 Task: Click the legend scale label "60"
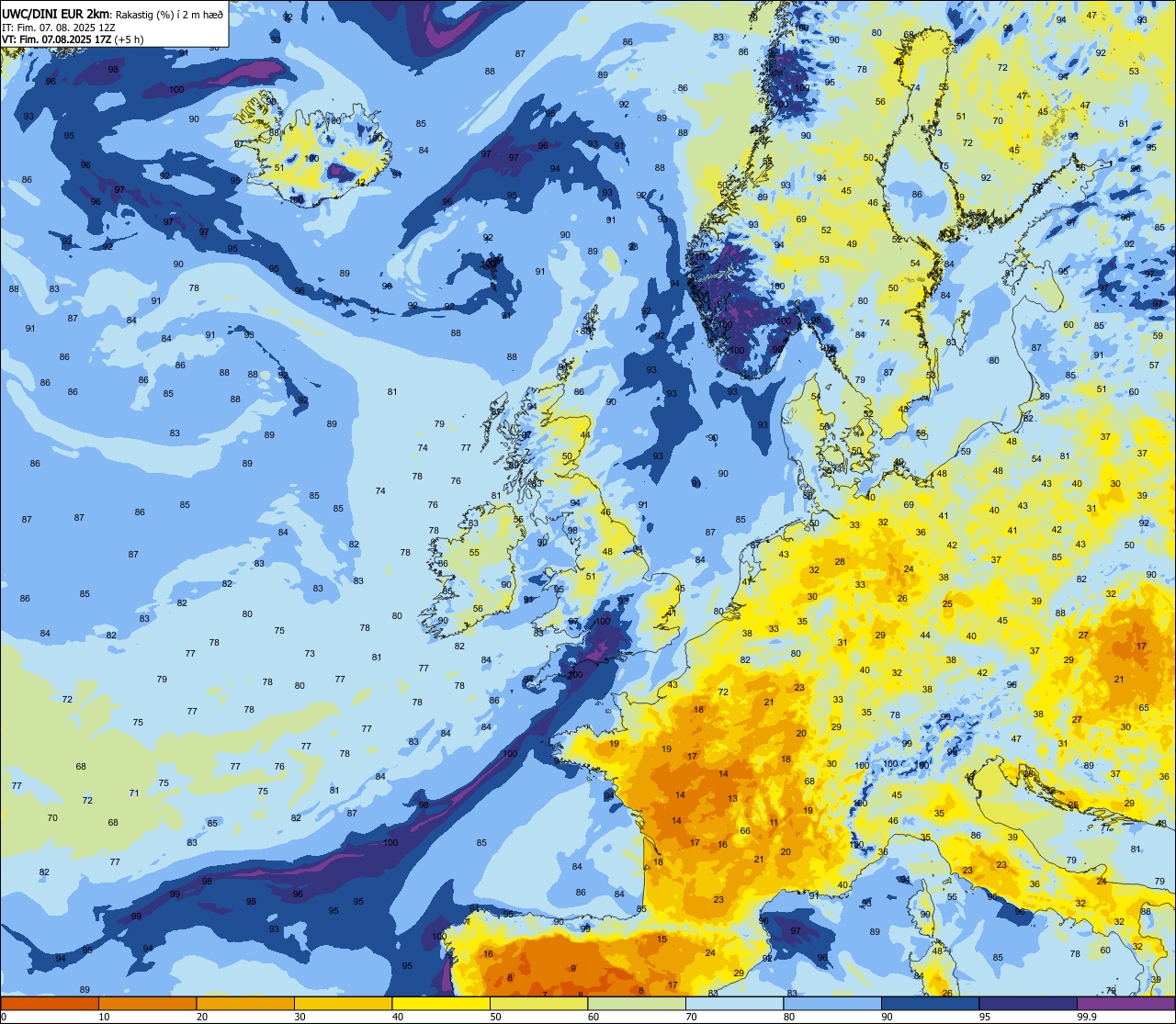(x=594, y=1017)
